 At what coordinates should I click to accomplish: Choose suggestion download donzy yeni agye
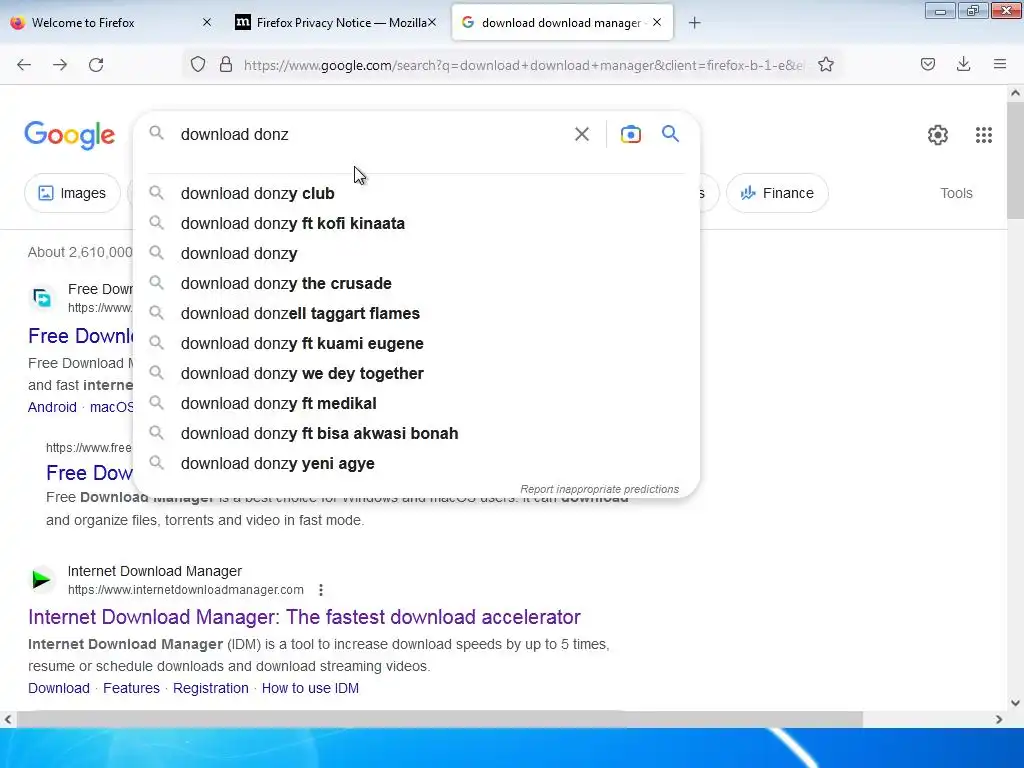[416, 464]
